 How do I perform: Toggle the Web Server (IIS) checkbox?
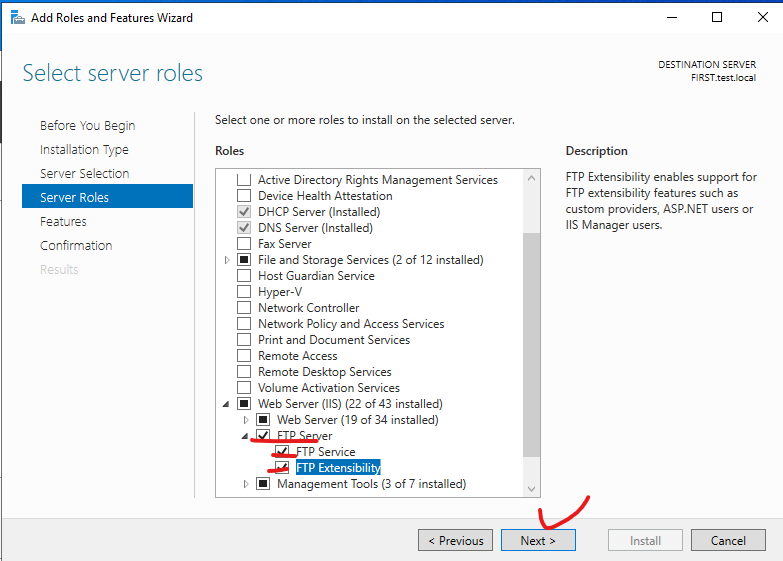[244, 404]
